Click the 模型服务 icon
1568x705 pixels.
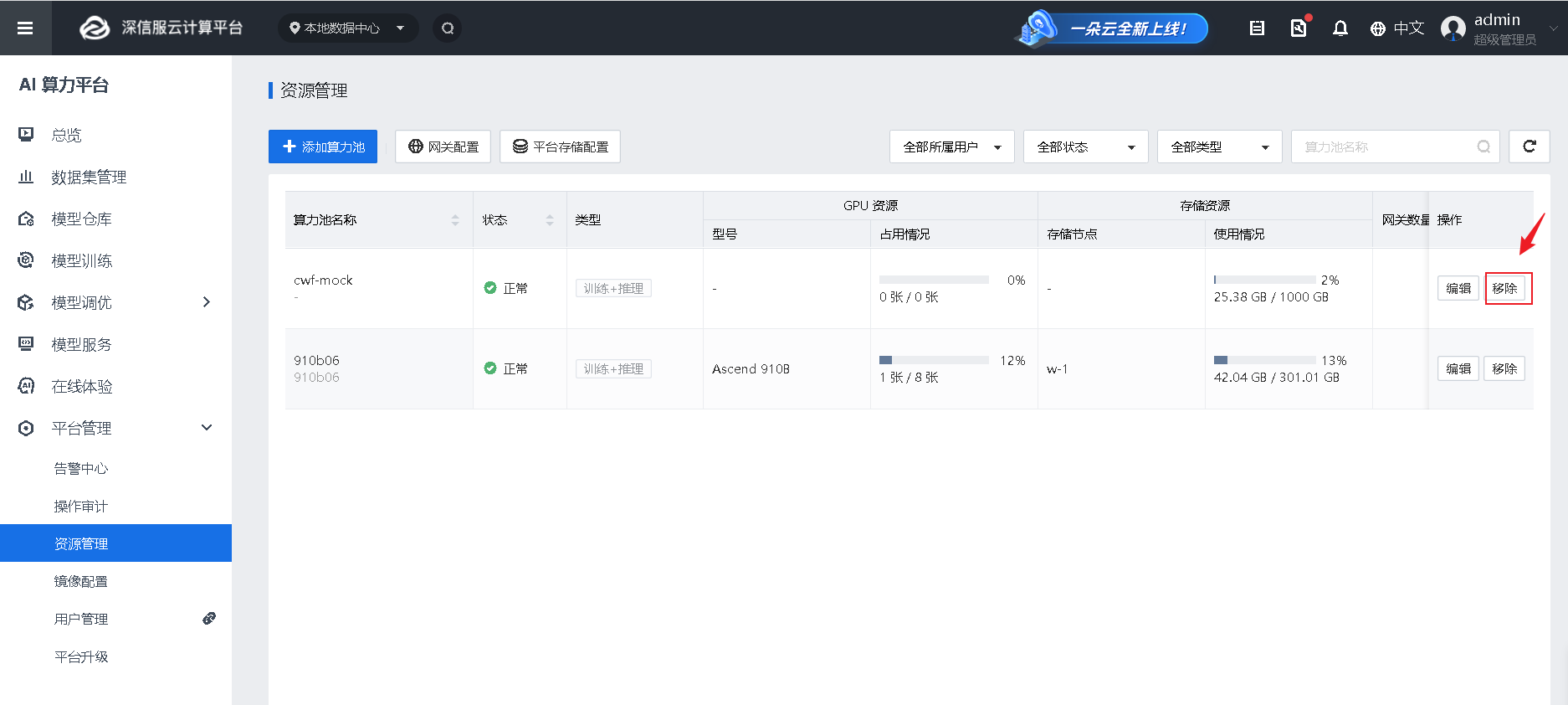coord(26,344)
